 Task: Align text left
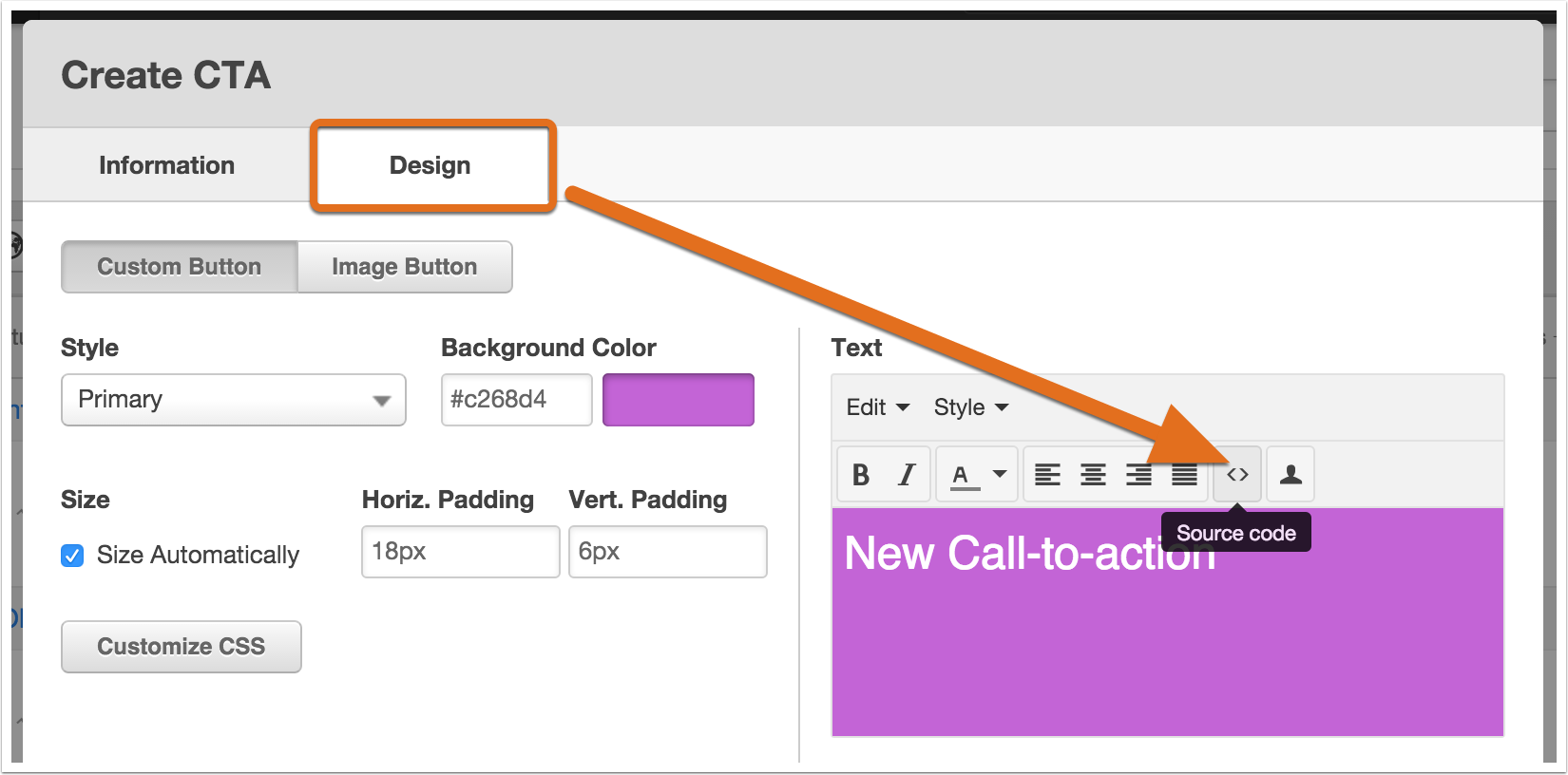click(1047, 474)
